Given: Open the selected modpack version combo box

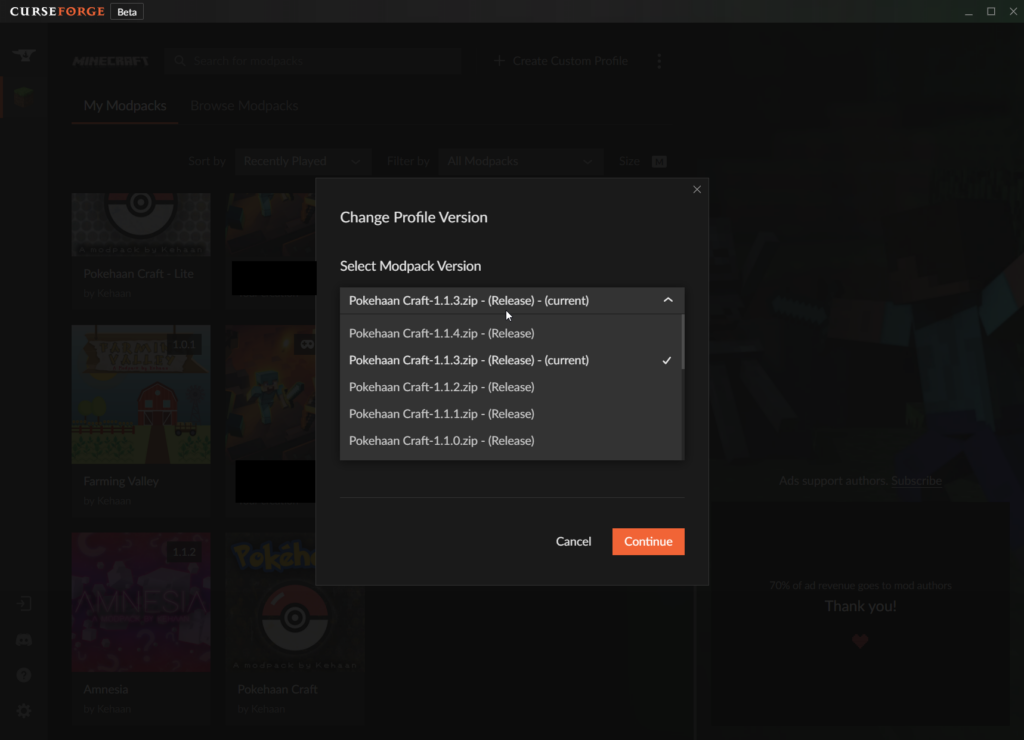Looking at the screenshot, I should pos(512,300).
